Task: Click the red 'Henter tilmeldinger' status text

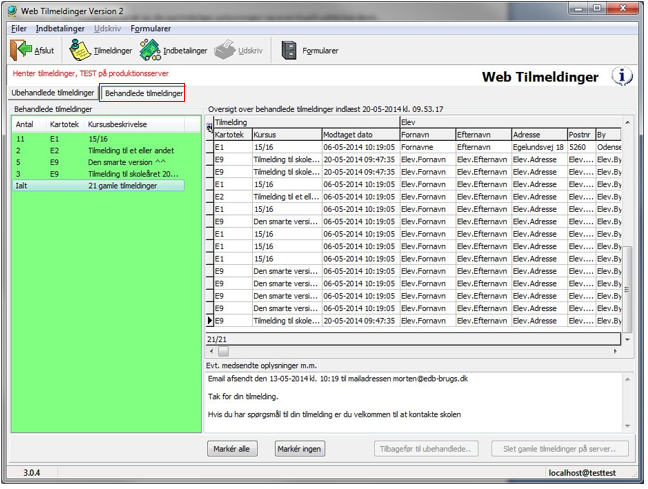Action: pyautogui.click(x=91, y=74)
